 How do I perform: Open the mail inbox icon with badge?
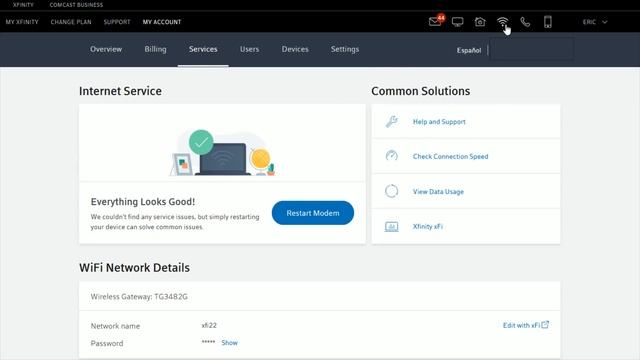click(x=436, y=21)
